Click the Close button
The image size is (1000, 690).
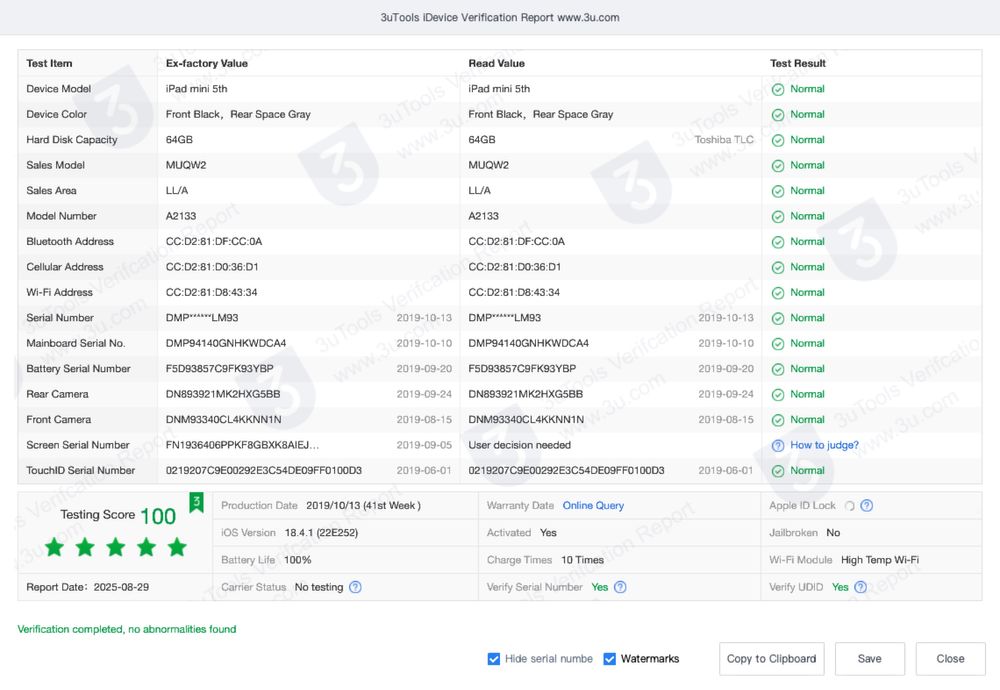tap(950, 659)
